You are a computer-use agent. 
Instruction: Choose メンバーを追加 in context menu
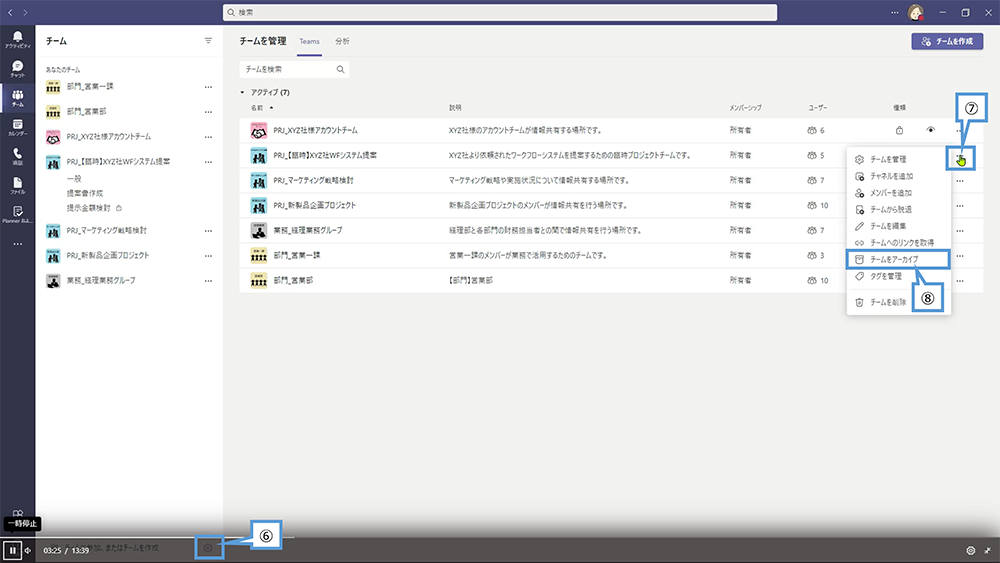pos(899,193)
